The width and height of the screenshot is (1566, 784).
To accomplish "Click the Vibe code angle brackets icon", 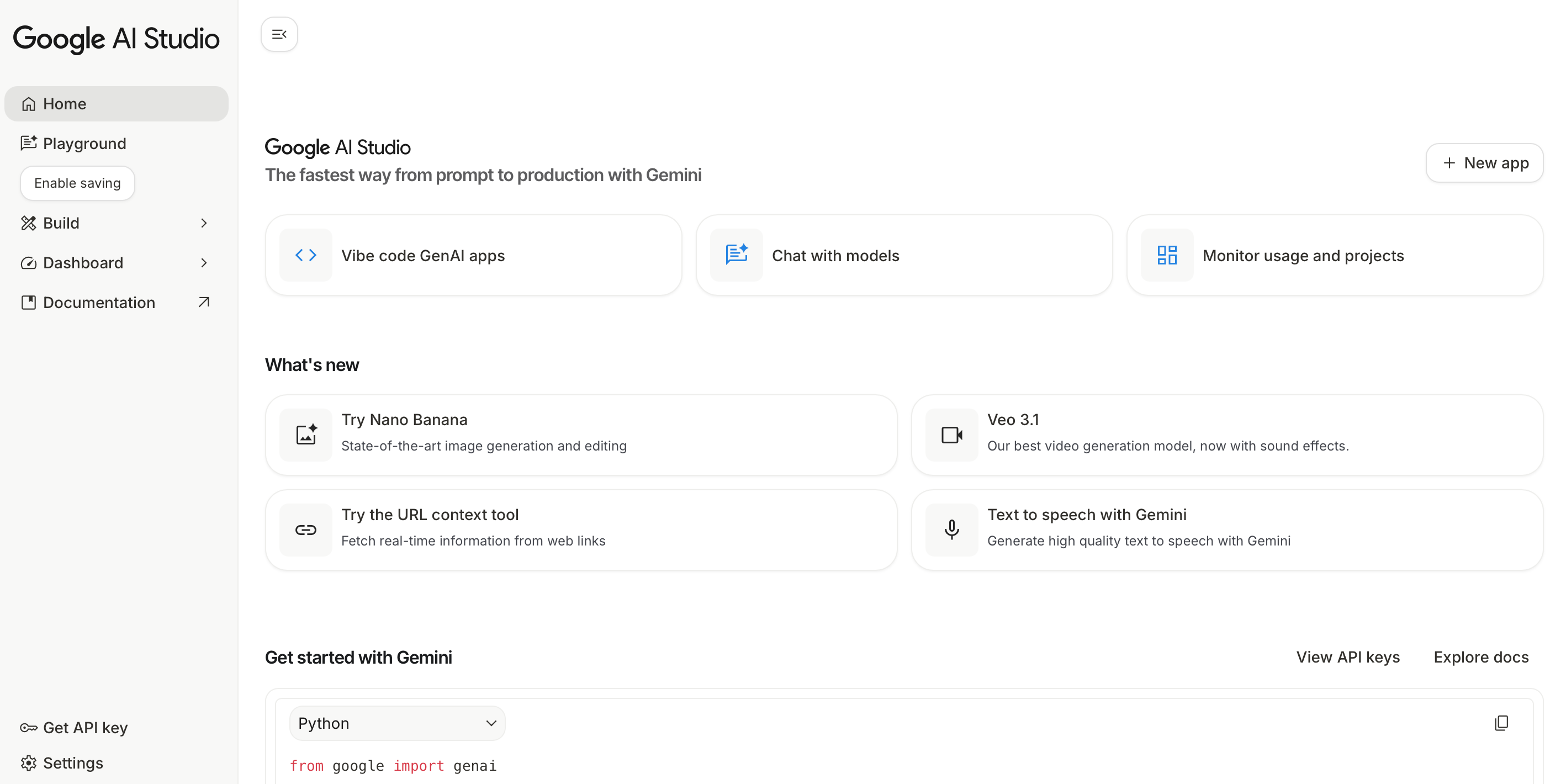I will (306, 255).
